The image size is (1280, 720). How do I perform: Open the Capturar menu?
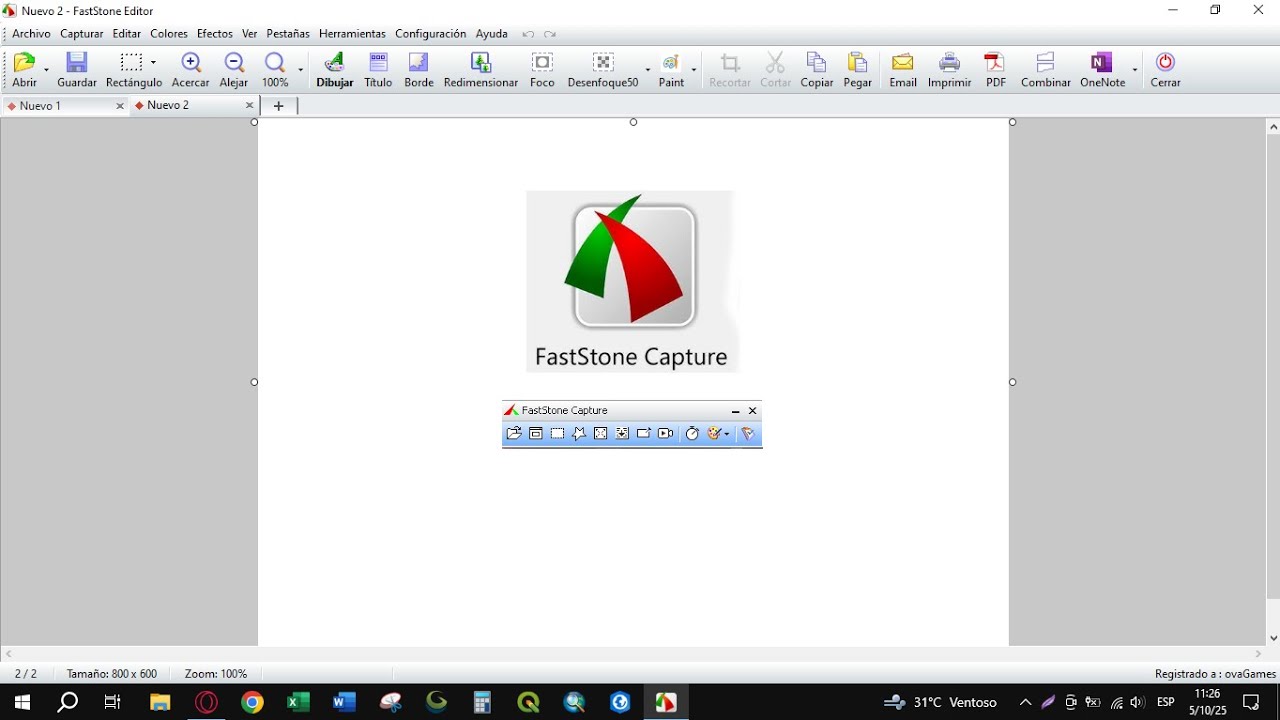pyautogui.click(x=82, y=34)
